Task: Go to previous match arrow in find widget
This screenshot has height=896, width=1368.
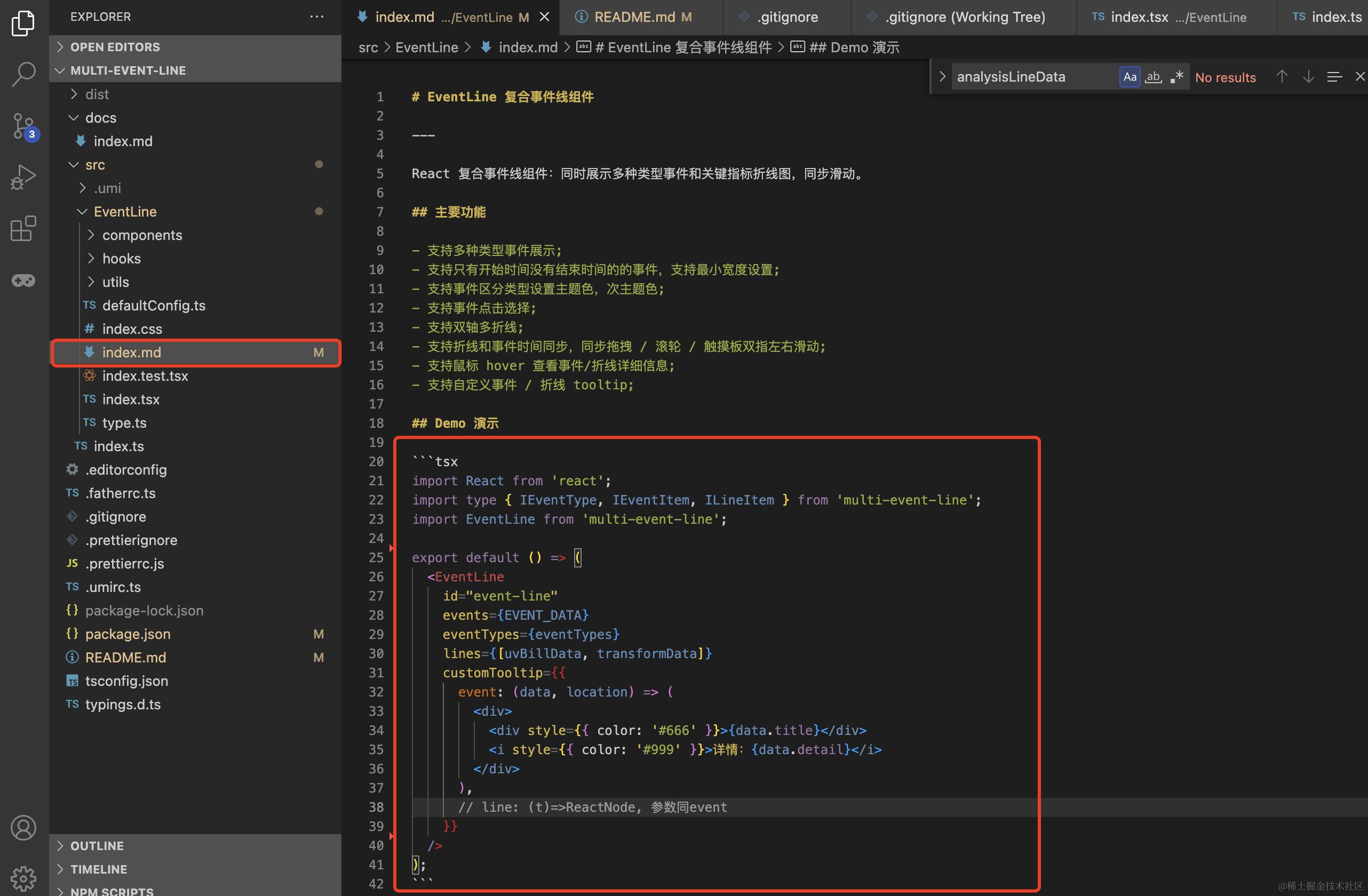Action: pos(1281,76)
